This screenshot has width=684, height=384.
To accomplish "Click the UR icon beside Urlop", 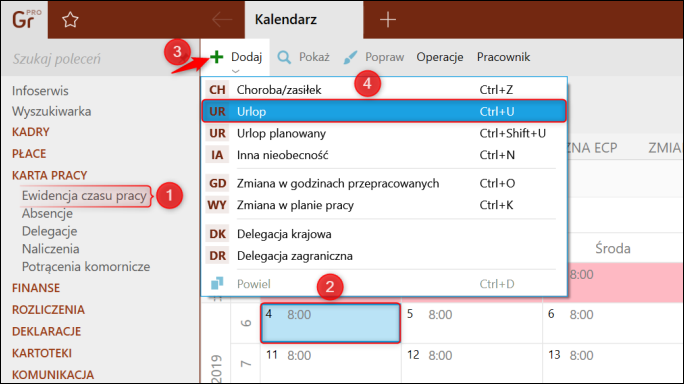I will pyautogui.click(x=217, y=111).
